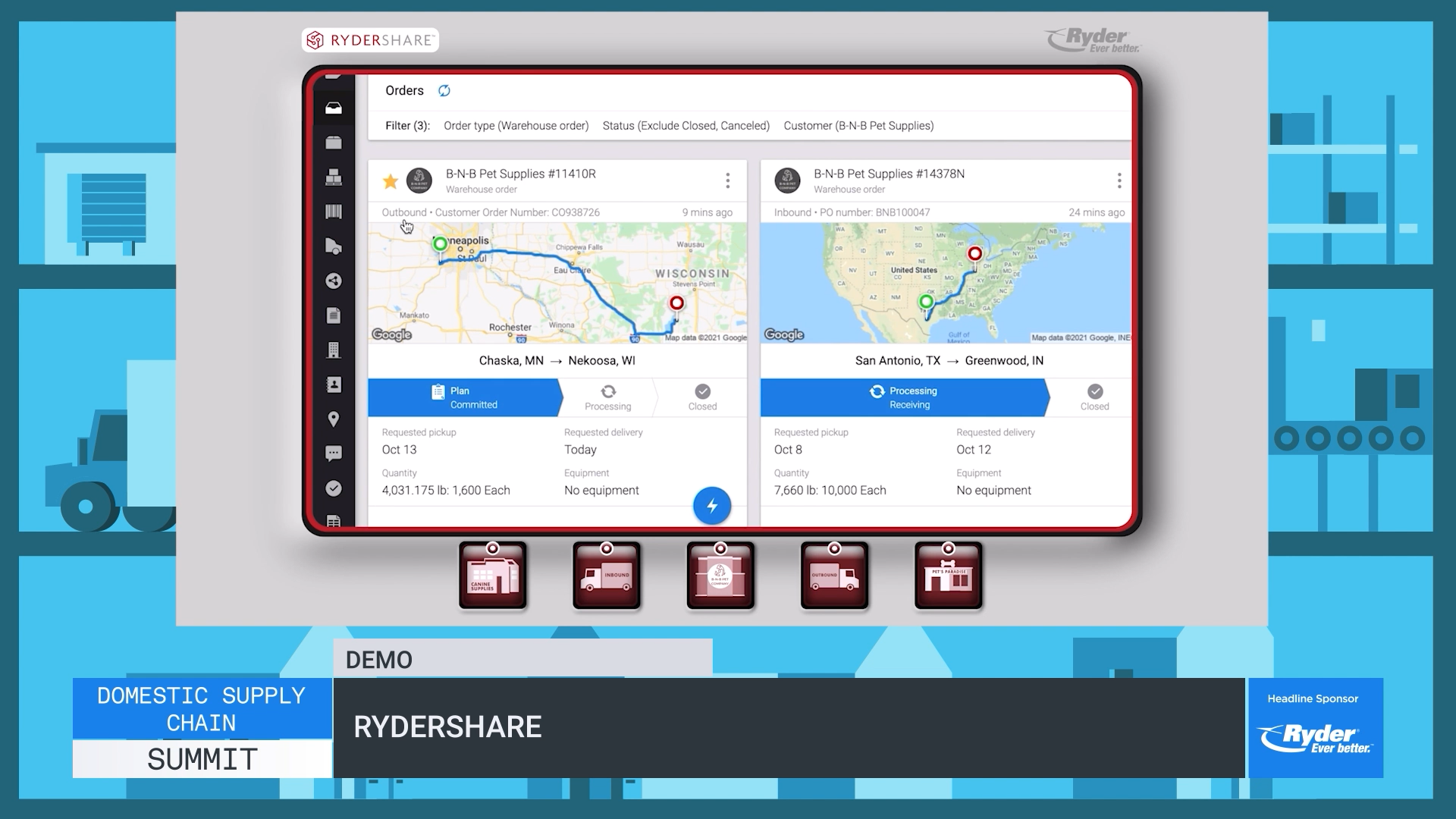Image resolution: width=1456 pixels, height=819 pixels.
Task: Click the Chaska to Nekoosa route map
Action: (x=557, y=283)
